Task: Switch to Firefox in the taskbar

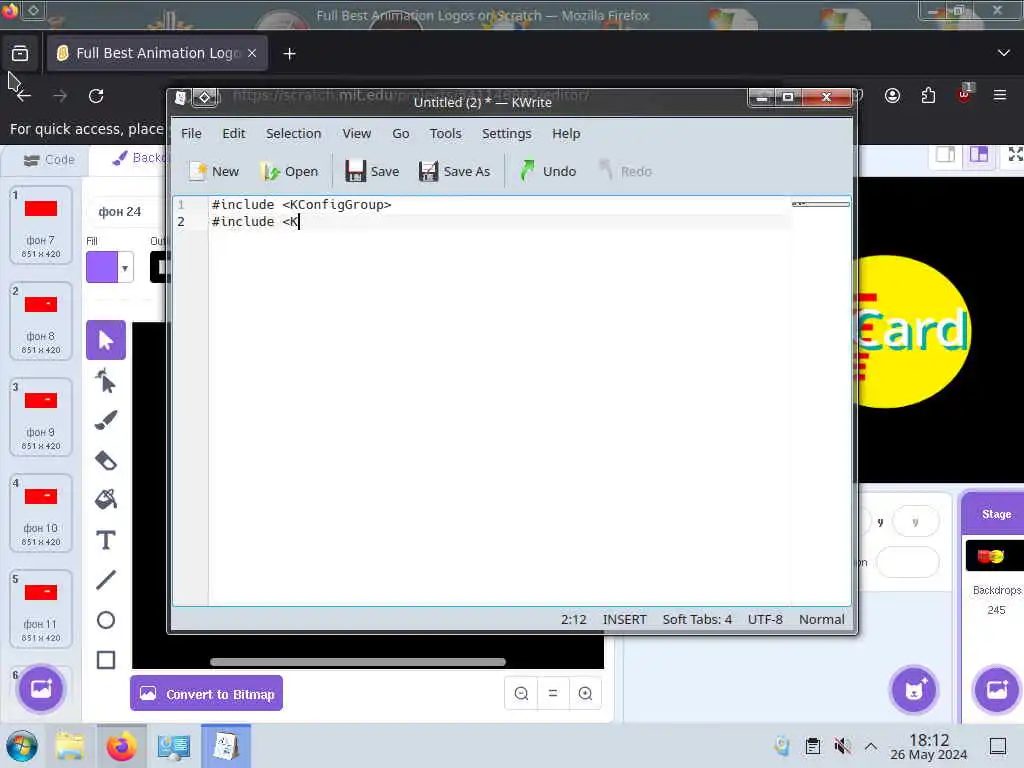Action: (x=121, y=746)
